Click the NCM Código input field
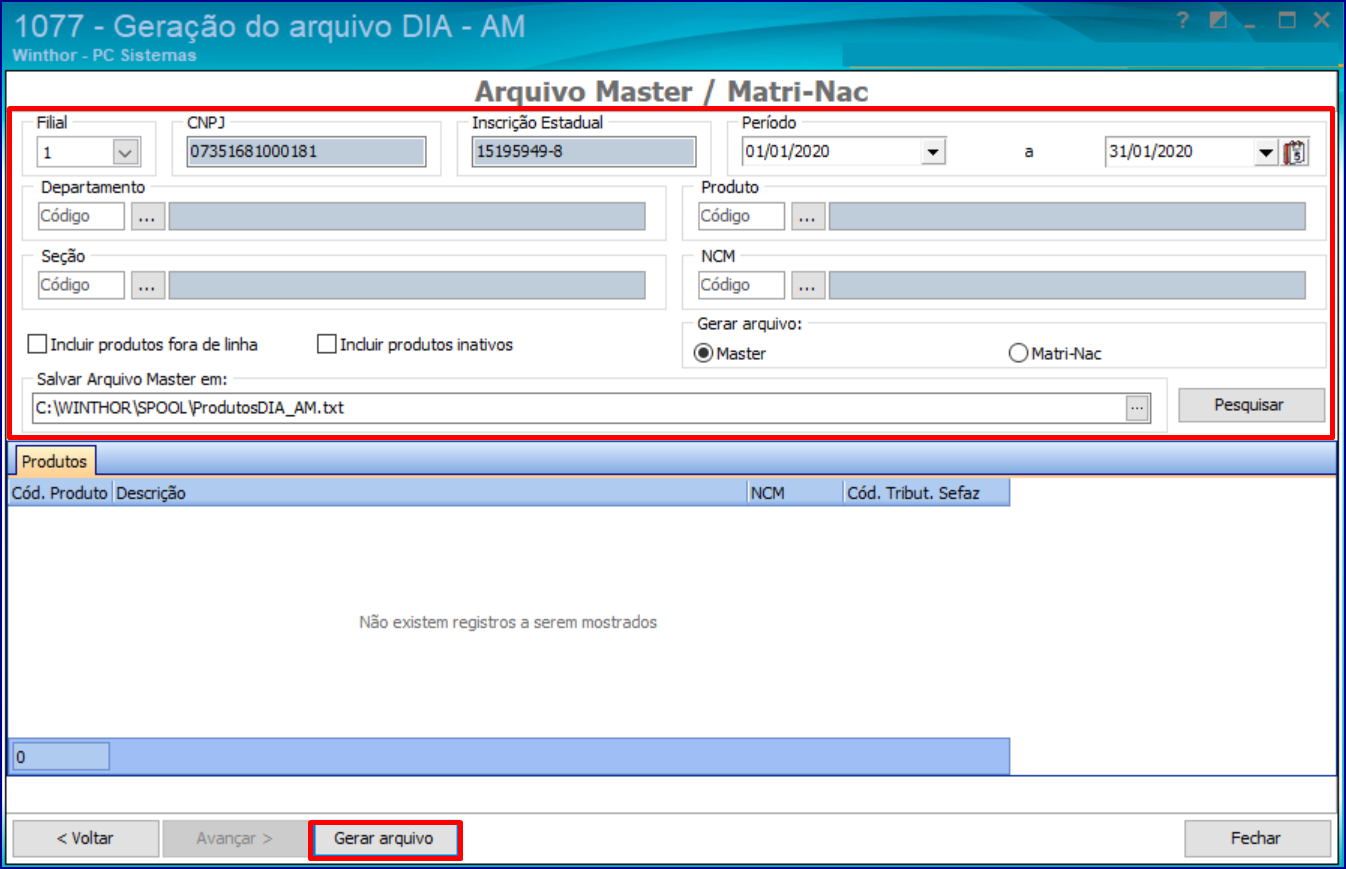1346x869 pixels. [x=742, y=285]
